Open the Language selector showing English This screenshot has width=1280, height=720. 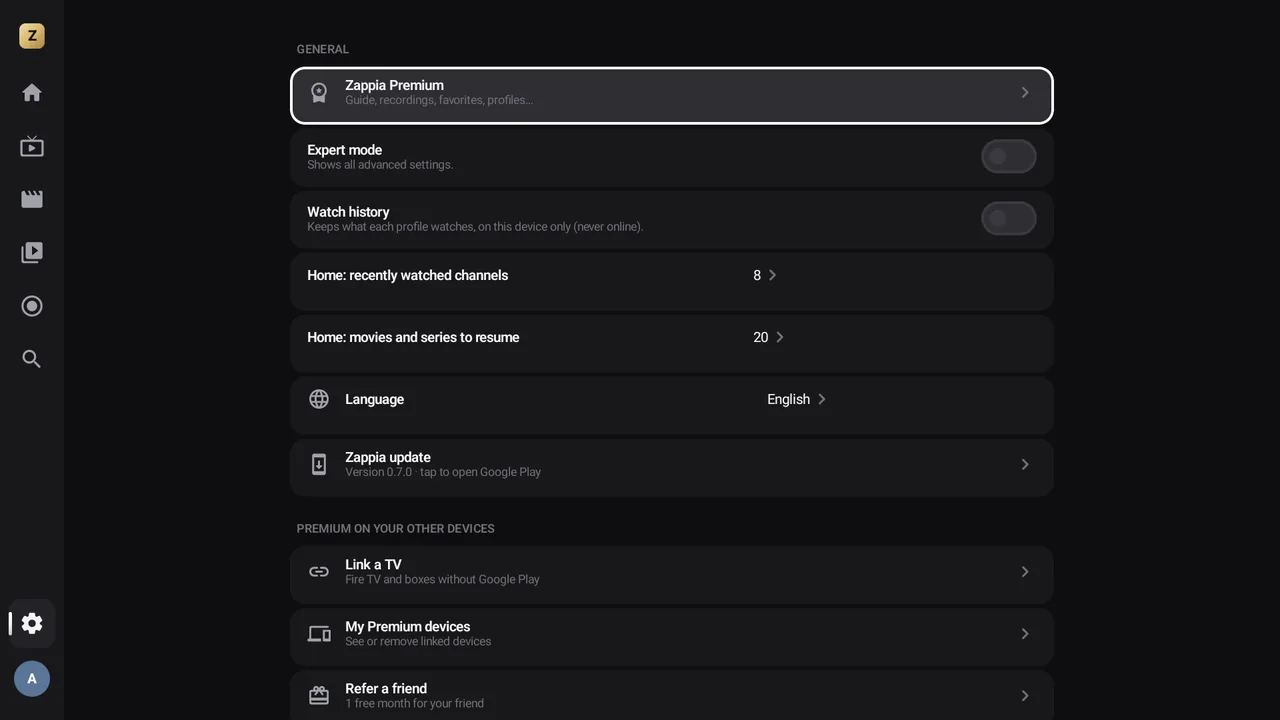click(x=797, y=399)
